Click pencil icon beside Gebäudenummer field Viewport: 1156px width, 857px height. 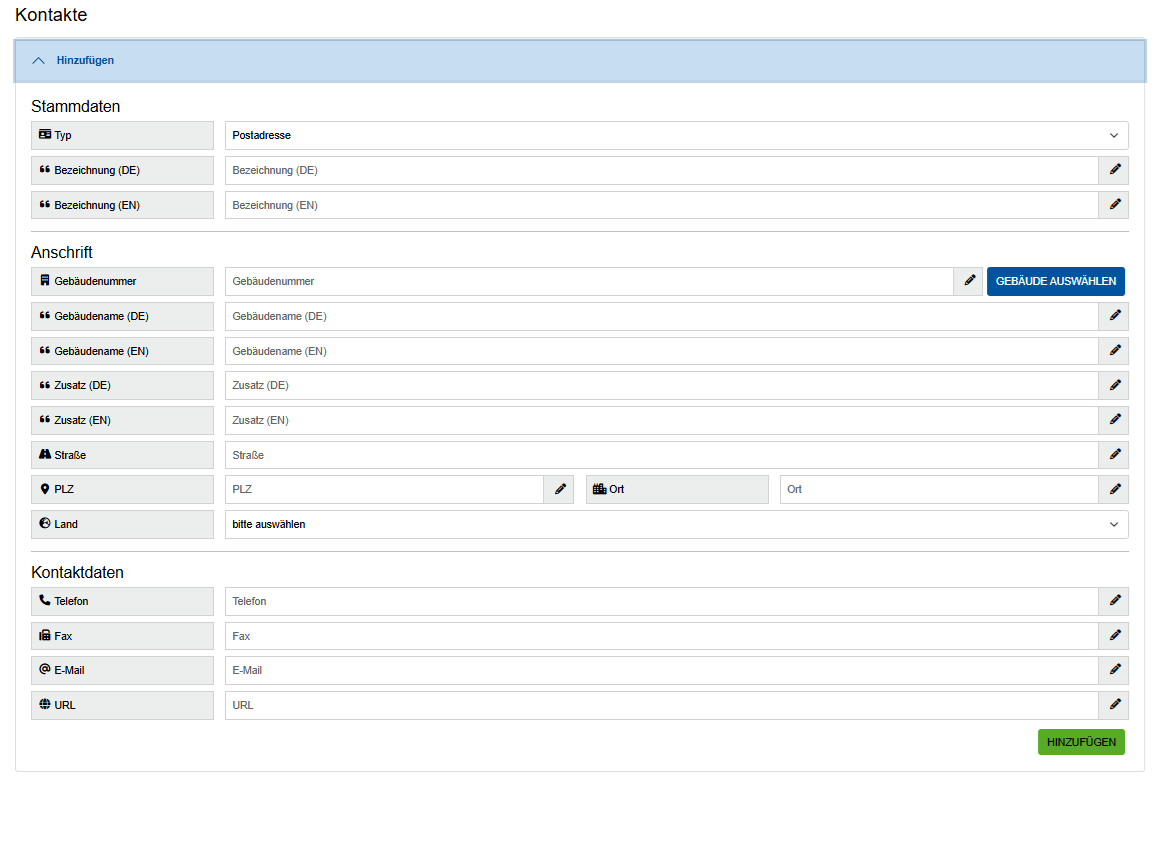tap(968, 281)
